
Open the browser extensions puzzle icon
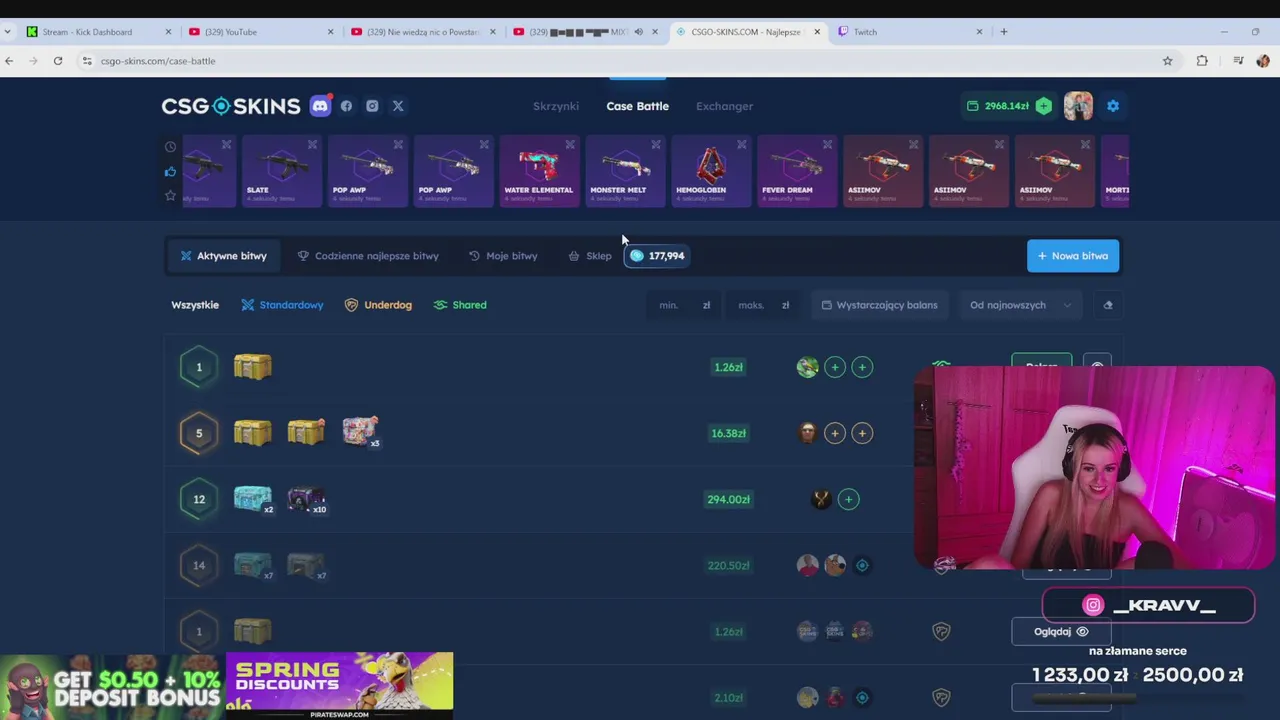click(1202, 61)
